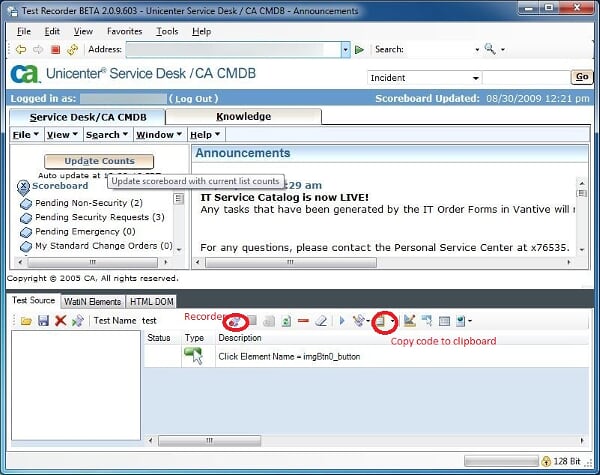Click the tools icon right of Play
Viewport: 600px width, 475px height.
[x=359, y=321]
